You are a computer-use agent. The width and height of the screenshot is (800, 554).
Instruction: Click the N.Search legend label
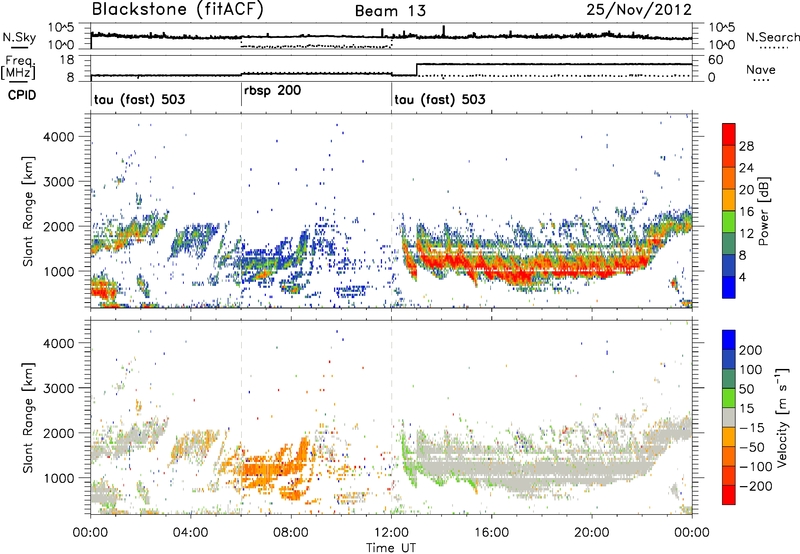click(x=772, y=37)
